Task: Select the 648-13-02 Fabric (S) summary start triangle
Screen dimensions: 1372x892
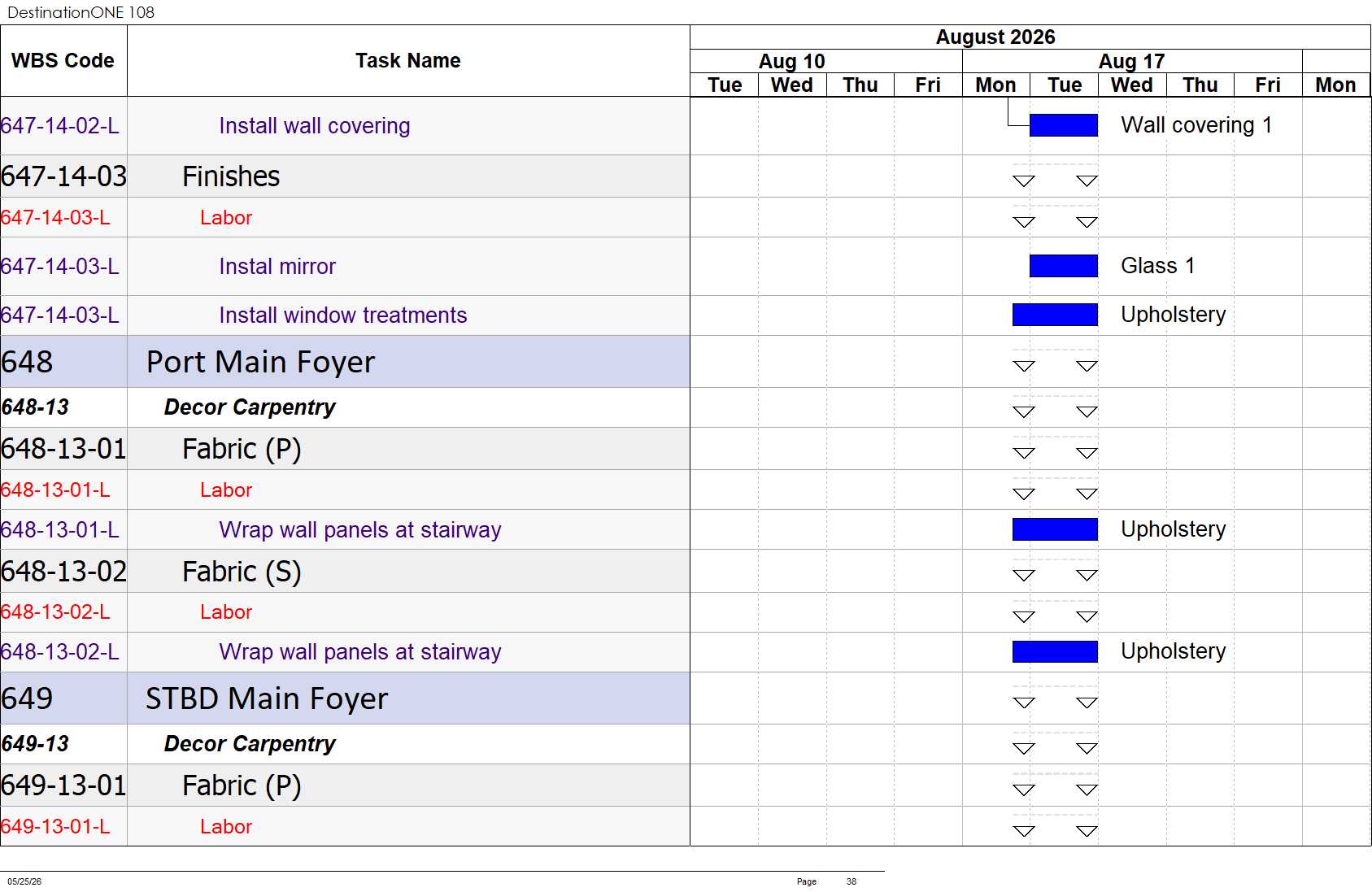Action: coord(1024,576)
